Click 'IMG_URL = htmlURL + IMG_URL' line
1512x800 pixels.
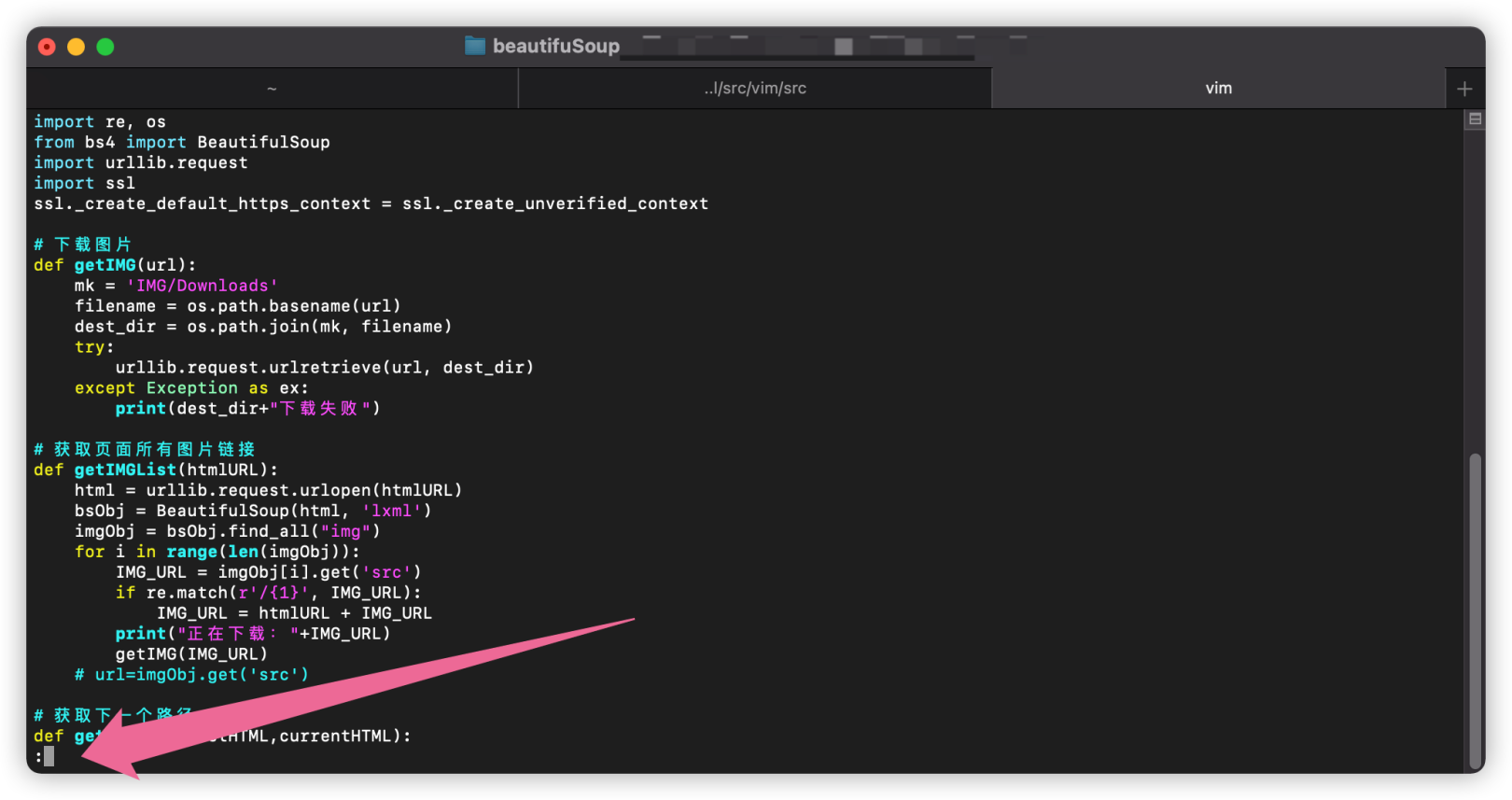click(294, 613)
